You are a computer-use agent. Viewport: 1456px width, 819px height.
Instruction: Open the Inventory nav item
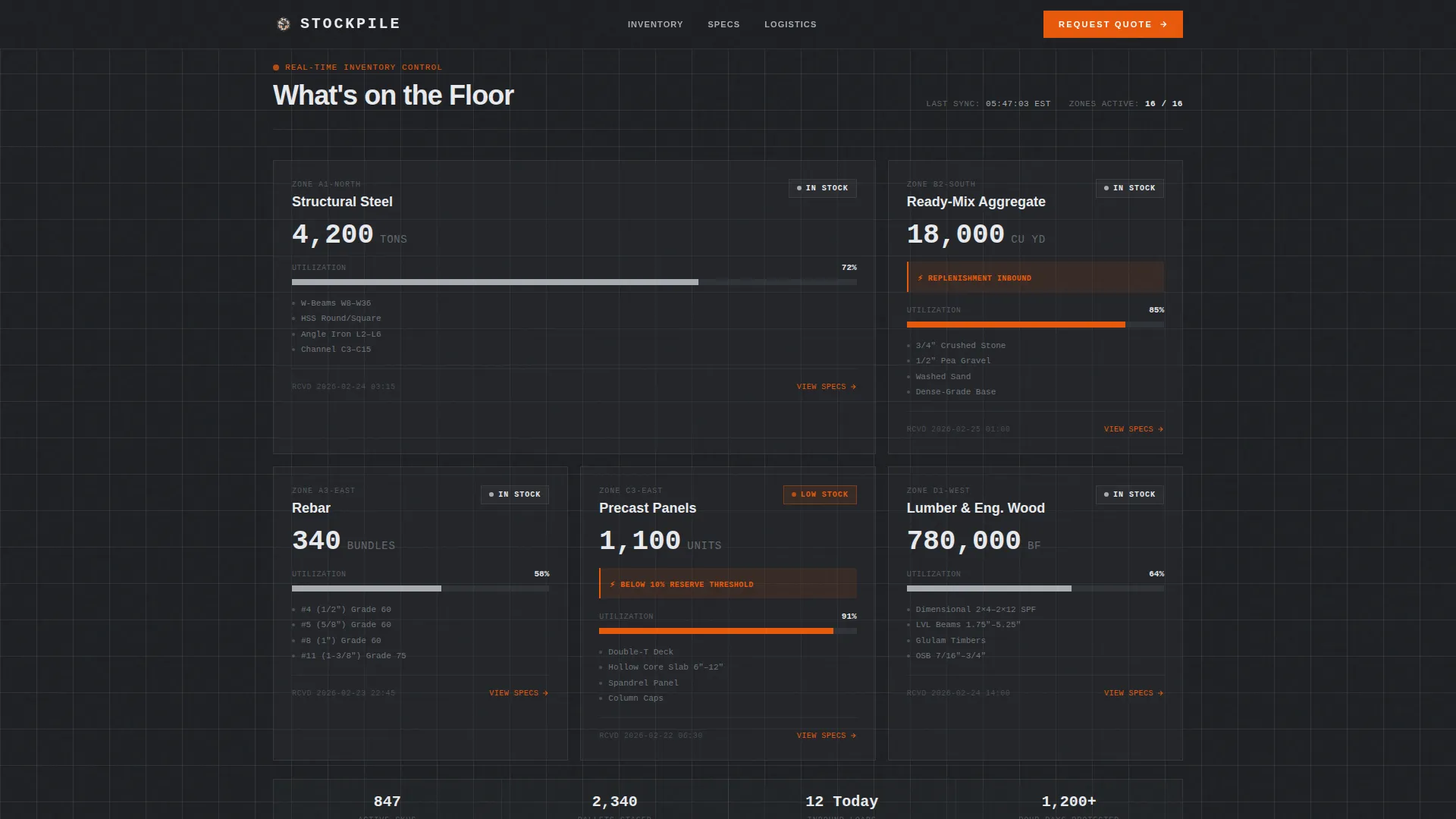tap(655, 24)
